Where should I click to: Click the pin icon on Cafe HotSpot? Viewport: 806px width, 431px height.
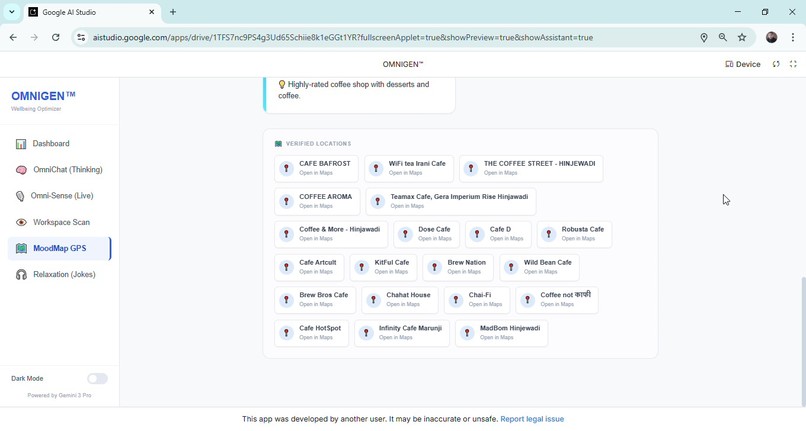coord(286,333)
